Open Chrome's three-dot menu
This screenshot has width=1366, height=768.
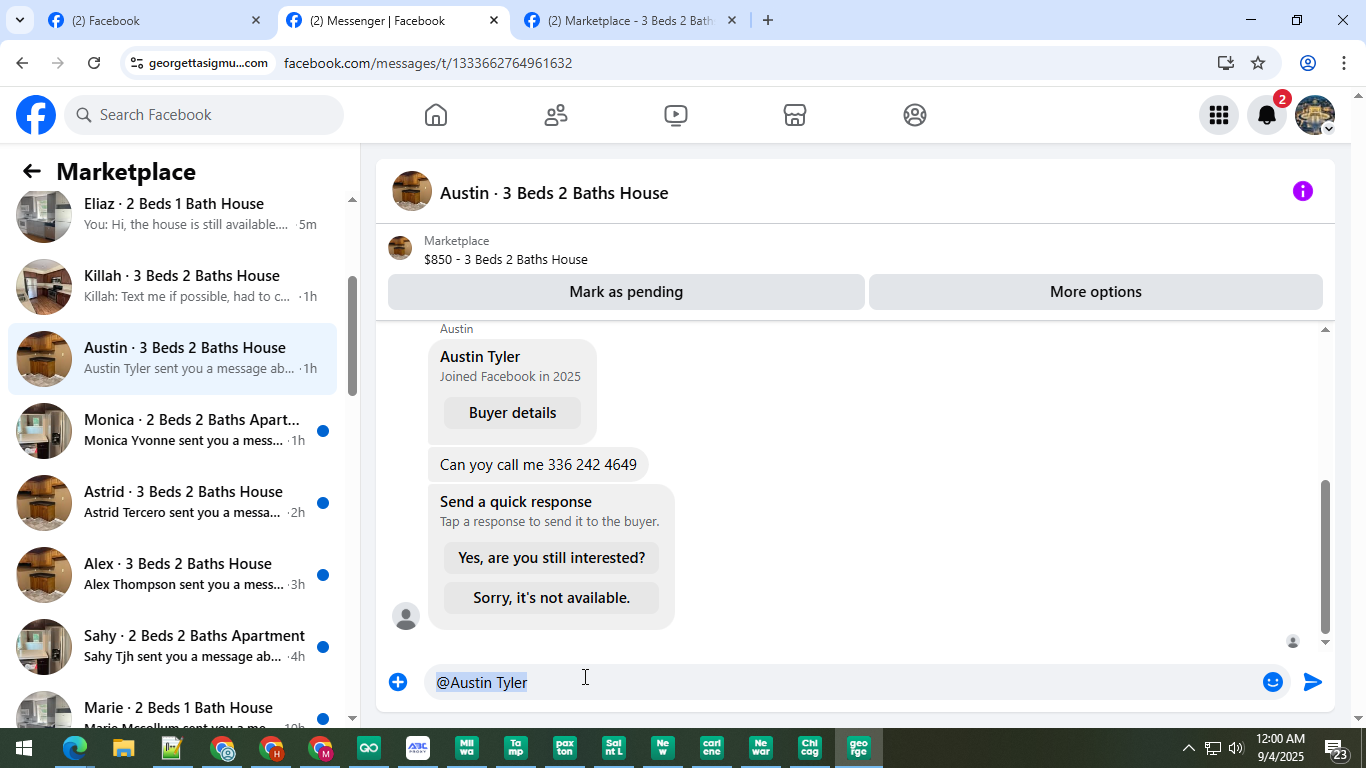pos(1344,63)
